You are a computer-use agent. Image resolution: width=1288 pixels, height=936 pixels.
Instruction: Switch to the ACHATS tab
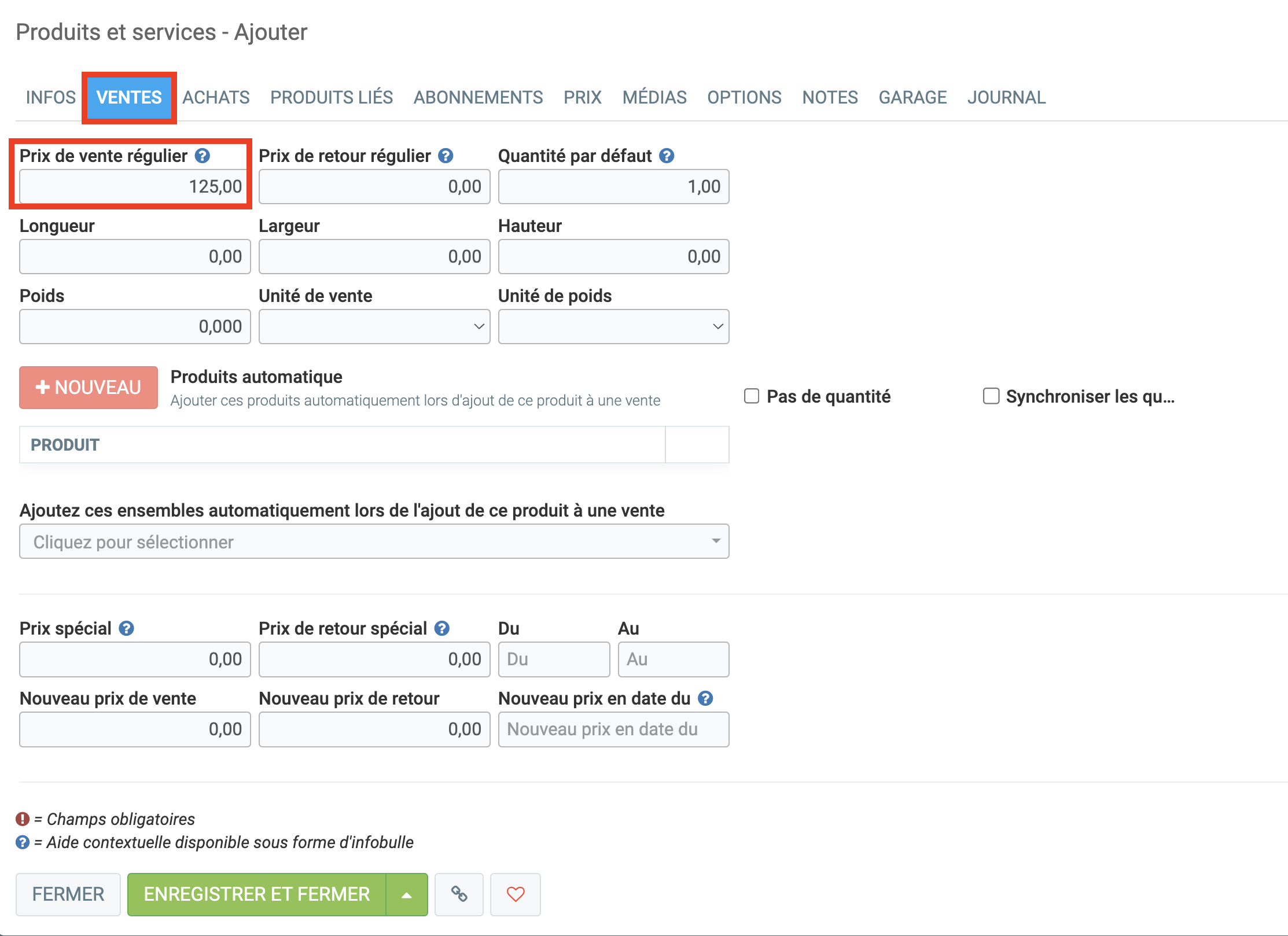click(216, 97)
